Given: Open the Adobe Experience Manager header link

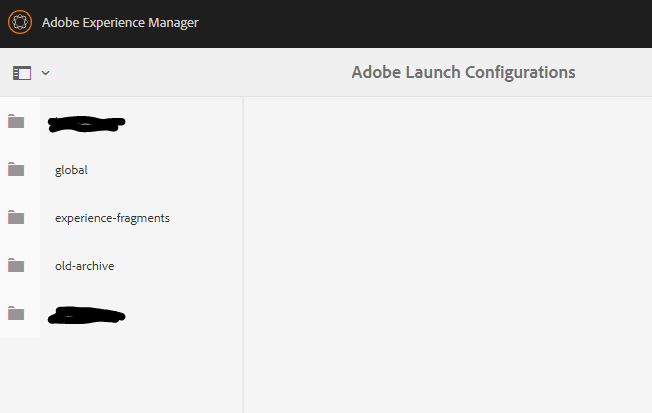Looking at the screenshot, I should pyautogui.click(x=120, y=22).
